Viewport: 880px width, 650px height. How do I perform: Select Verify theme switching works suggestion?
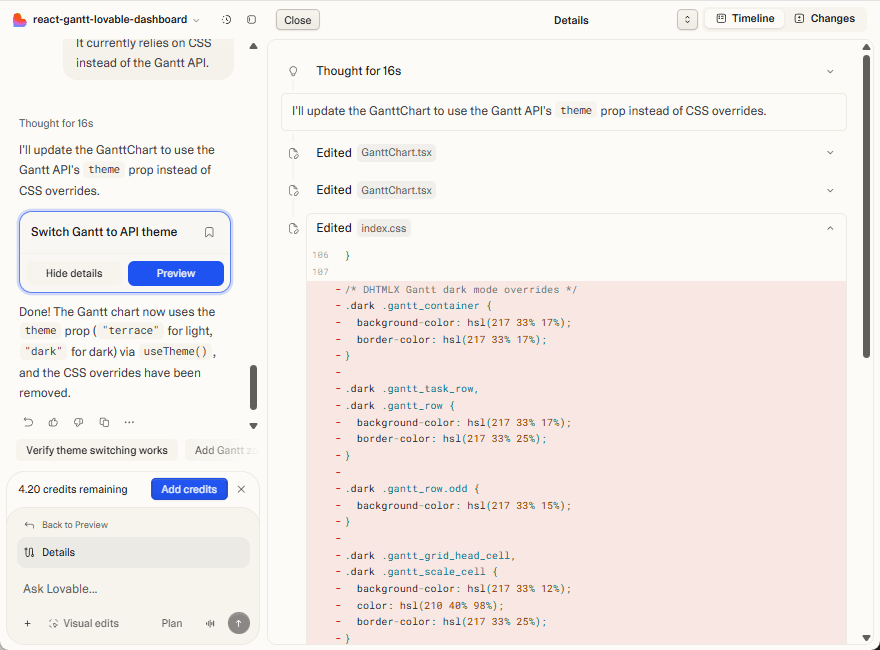coord(96,450)
